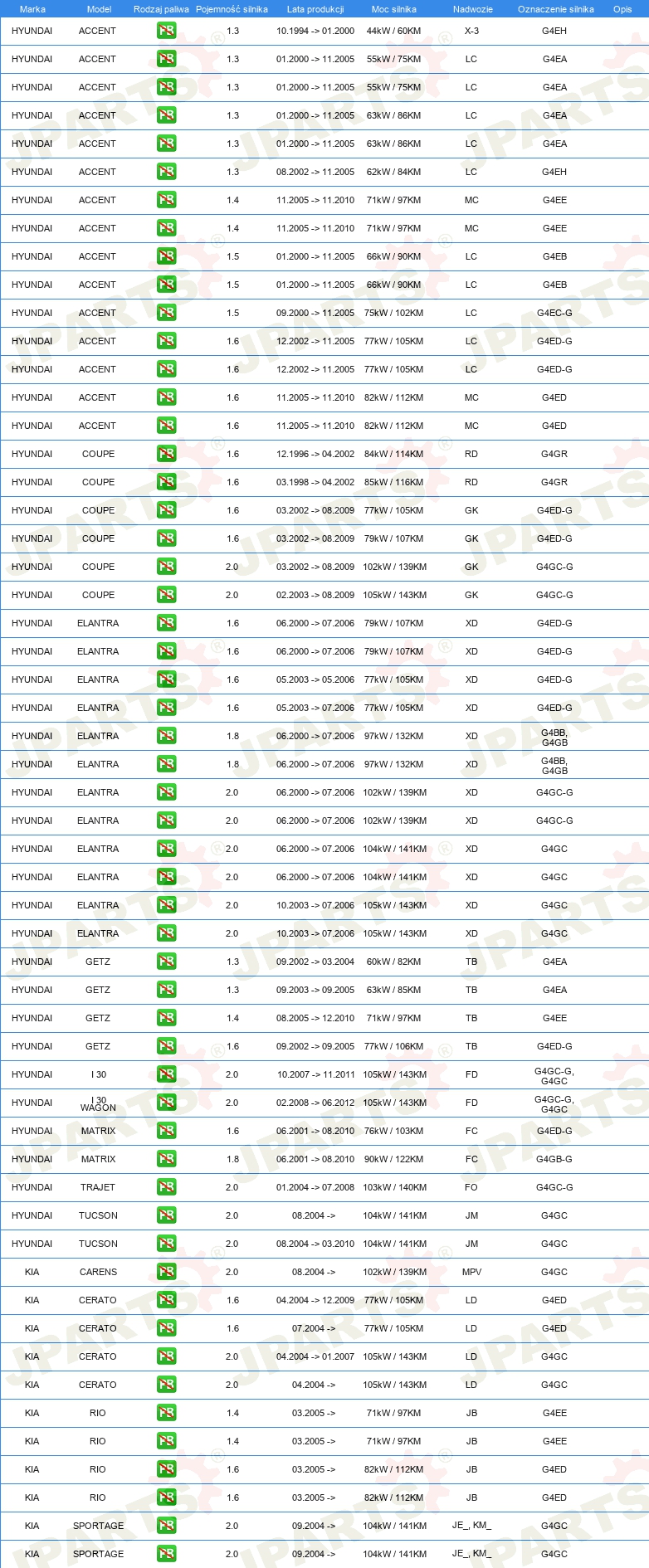This screenshot has width=649, height=1568.
Task: Click fuel icon in I 30 10.2007 row
Action: (166, 1074)
